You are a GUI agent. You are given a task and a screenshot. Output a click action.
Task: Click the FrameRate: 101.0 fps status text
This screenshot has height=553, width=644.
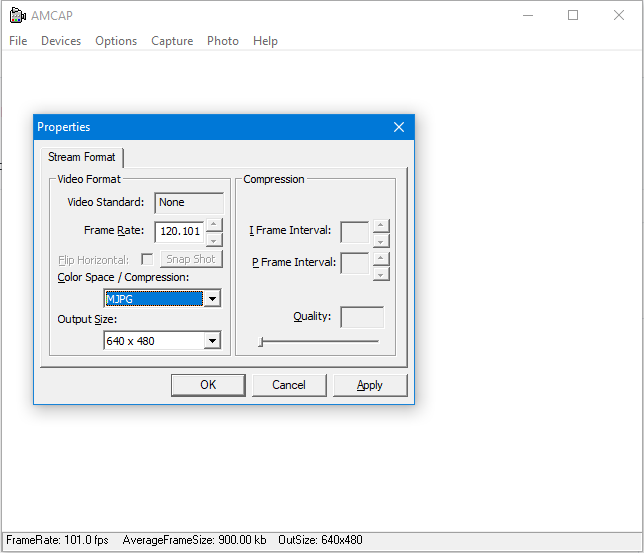(57, 540)
